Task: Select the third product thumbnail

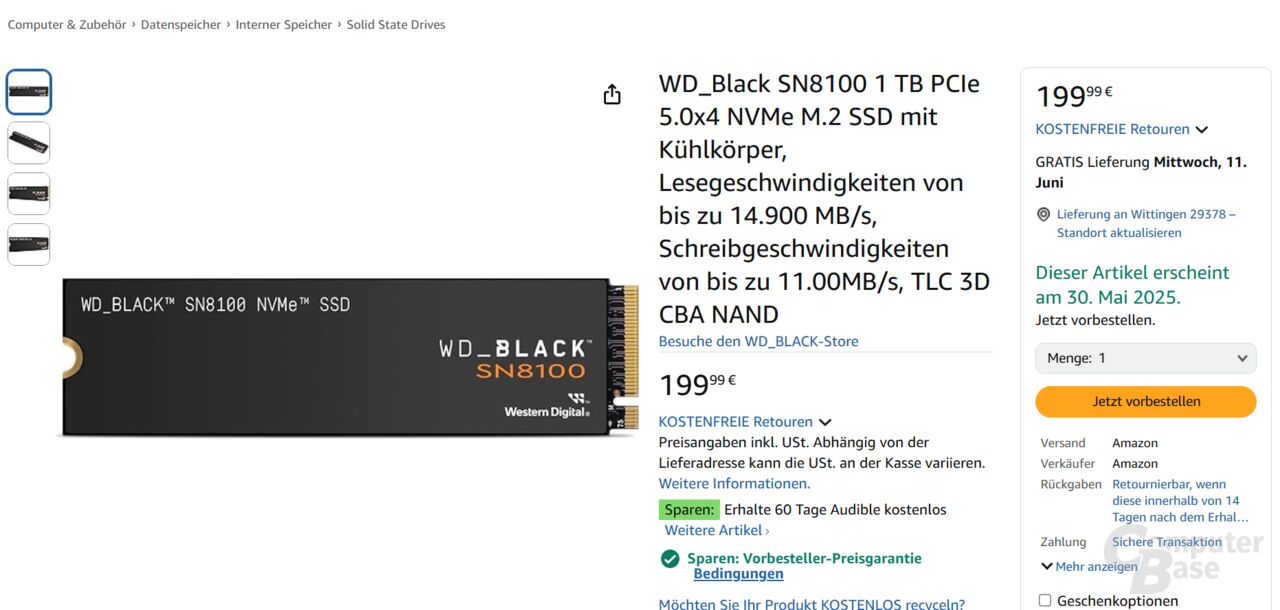Action: 29,194
